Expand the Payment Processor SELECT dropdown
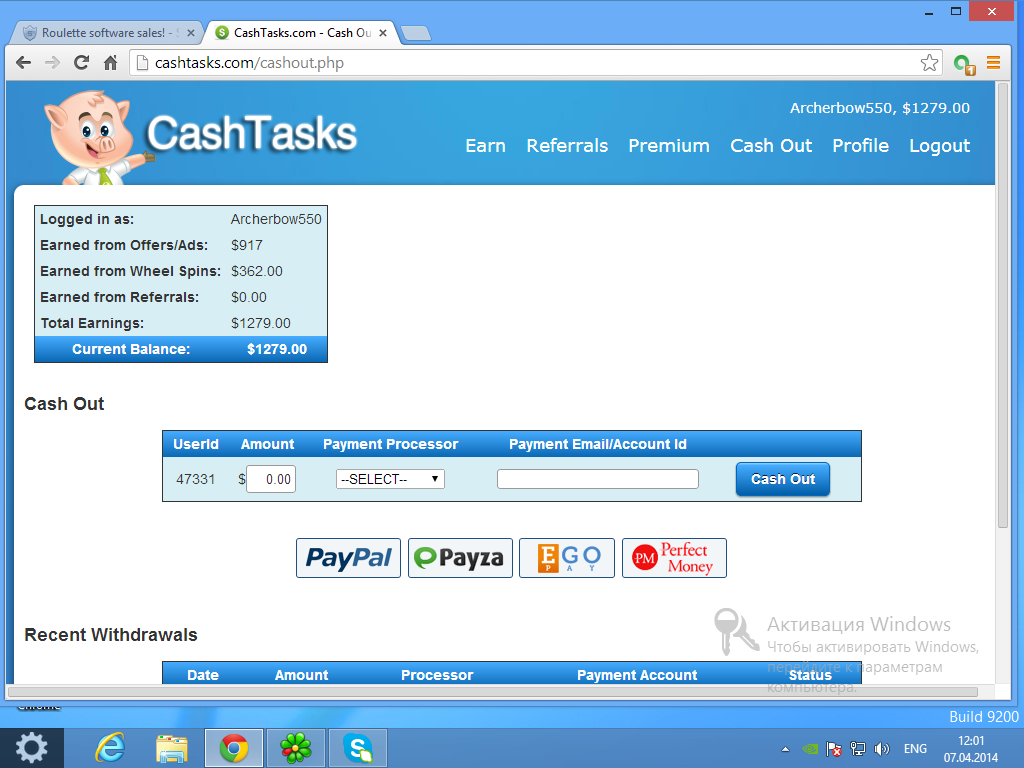 point(391,479)
